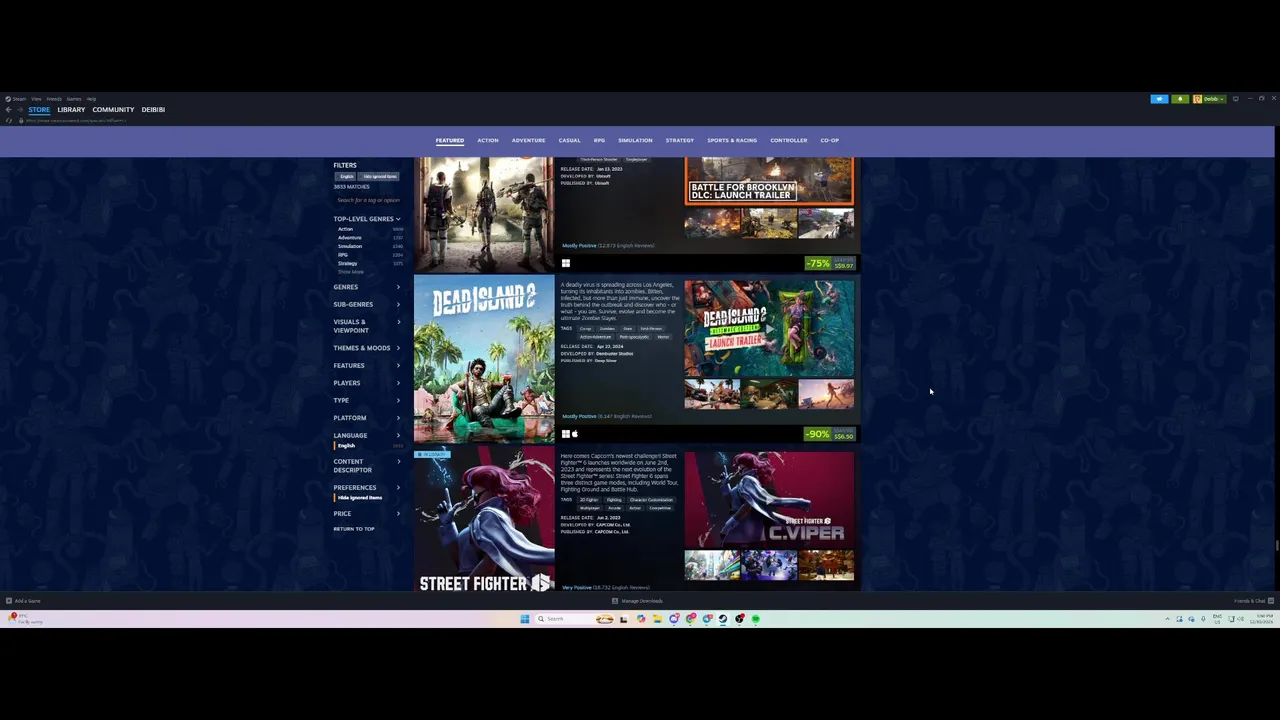Expand the THEMES & MOODS filter section
The height and width of the screenshot is (720, 1280).
pyautogui.click(x=367, y=348)
